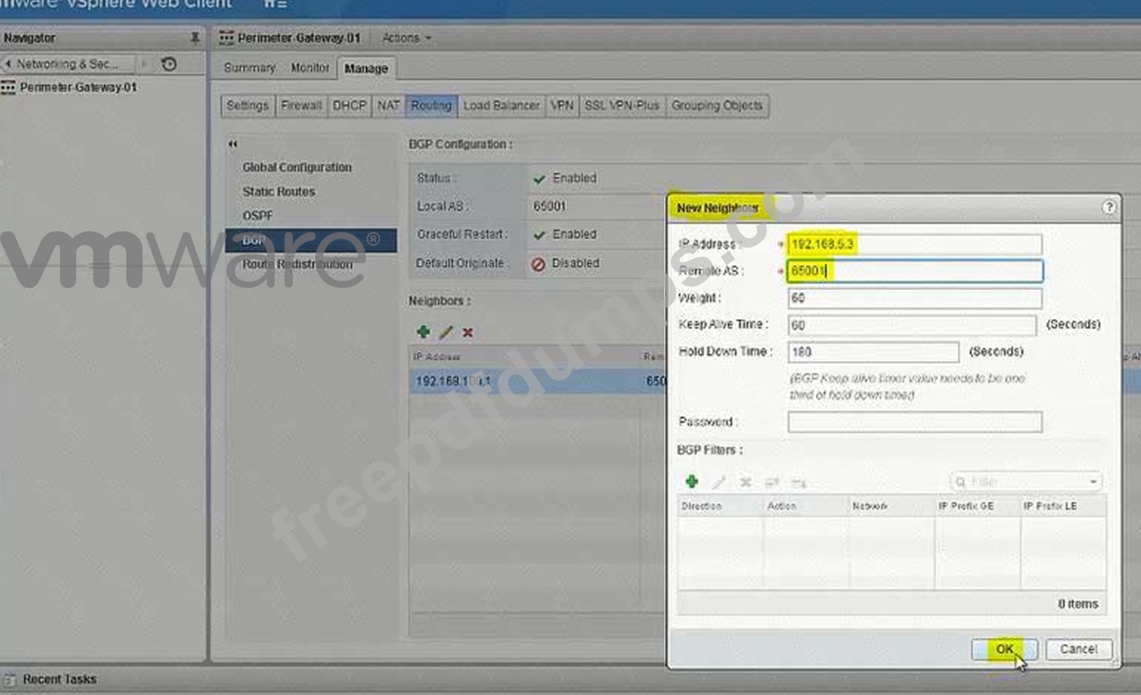1141x695 pixels.
Task: Click the Remote AS input field
Action: click(x=914, y=271)
